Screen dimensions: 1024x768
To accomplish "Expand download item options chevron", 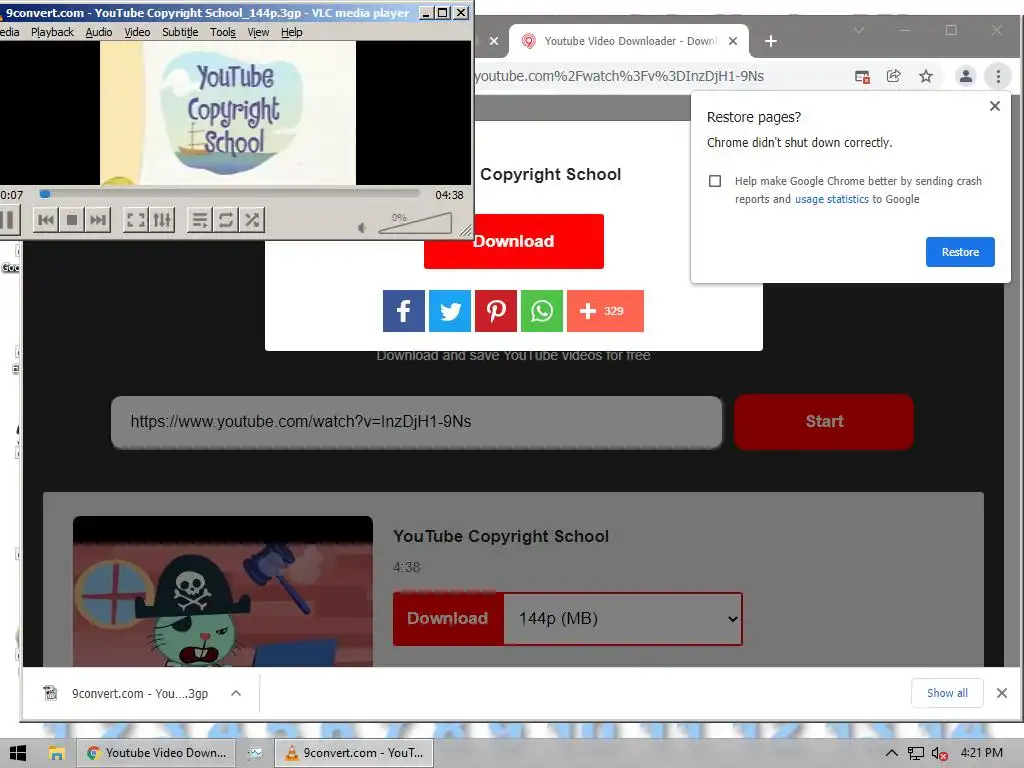I will [236, 694].
